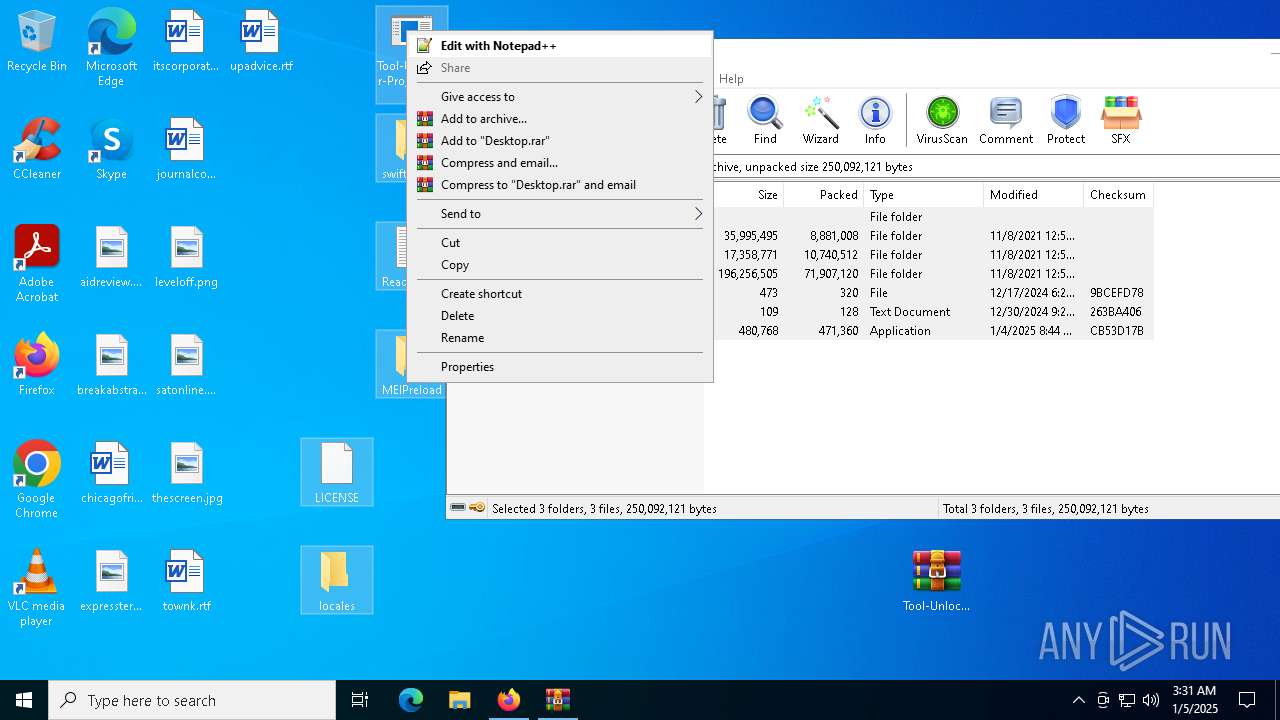Select the Firefox desktop shortcut
The height and width of the screenshot is (720, 1280).
(37, 365)
